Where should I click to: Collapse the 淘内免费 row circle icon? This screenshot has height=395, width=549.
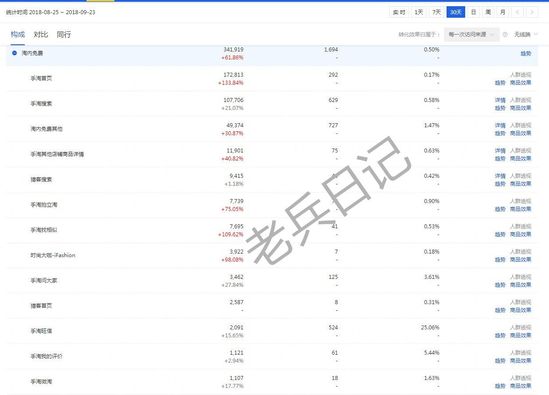(x=14, y=53)
